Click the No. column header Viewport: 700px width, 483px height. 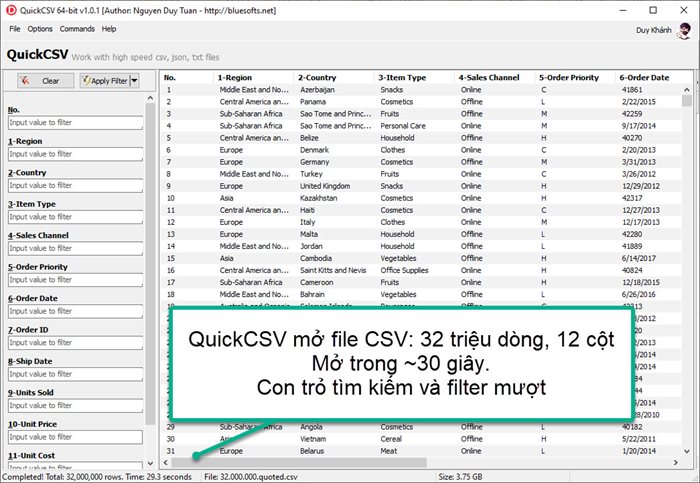[x=187, y=78]
